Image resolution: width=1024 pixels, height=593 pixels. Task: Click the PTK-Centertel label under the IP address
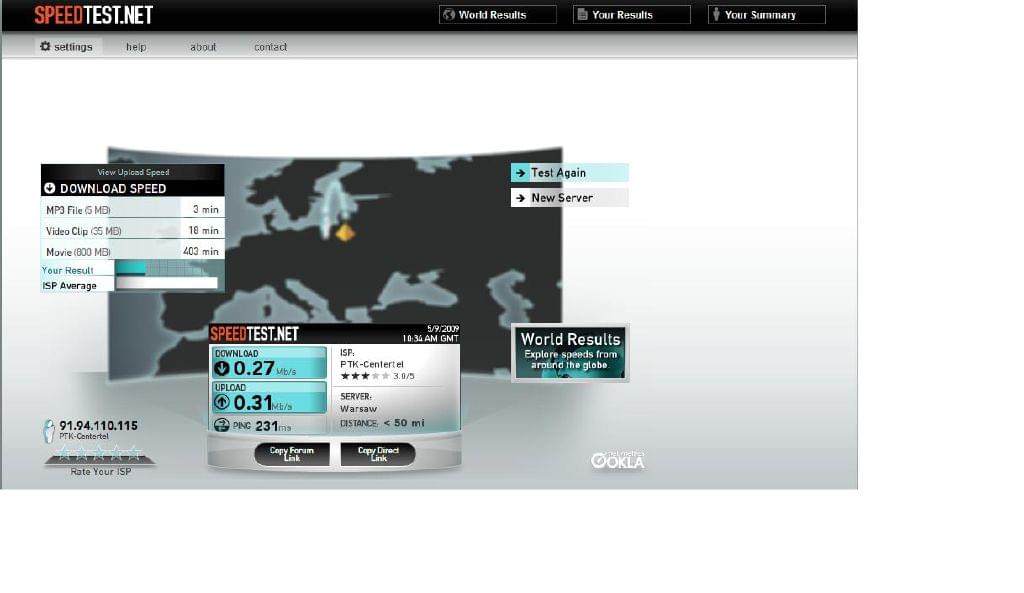[x=84, y=436]
